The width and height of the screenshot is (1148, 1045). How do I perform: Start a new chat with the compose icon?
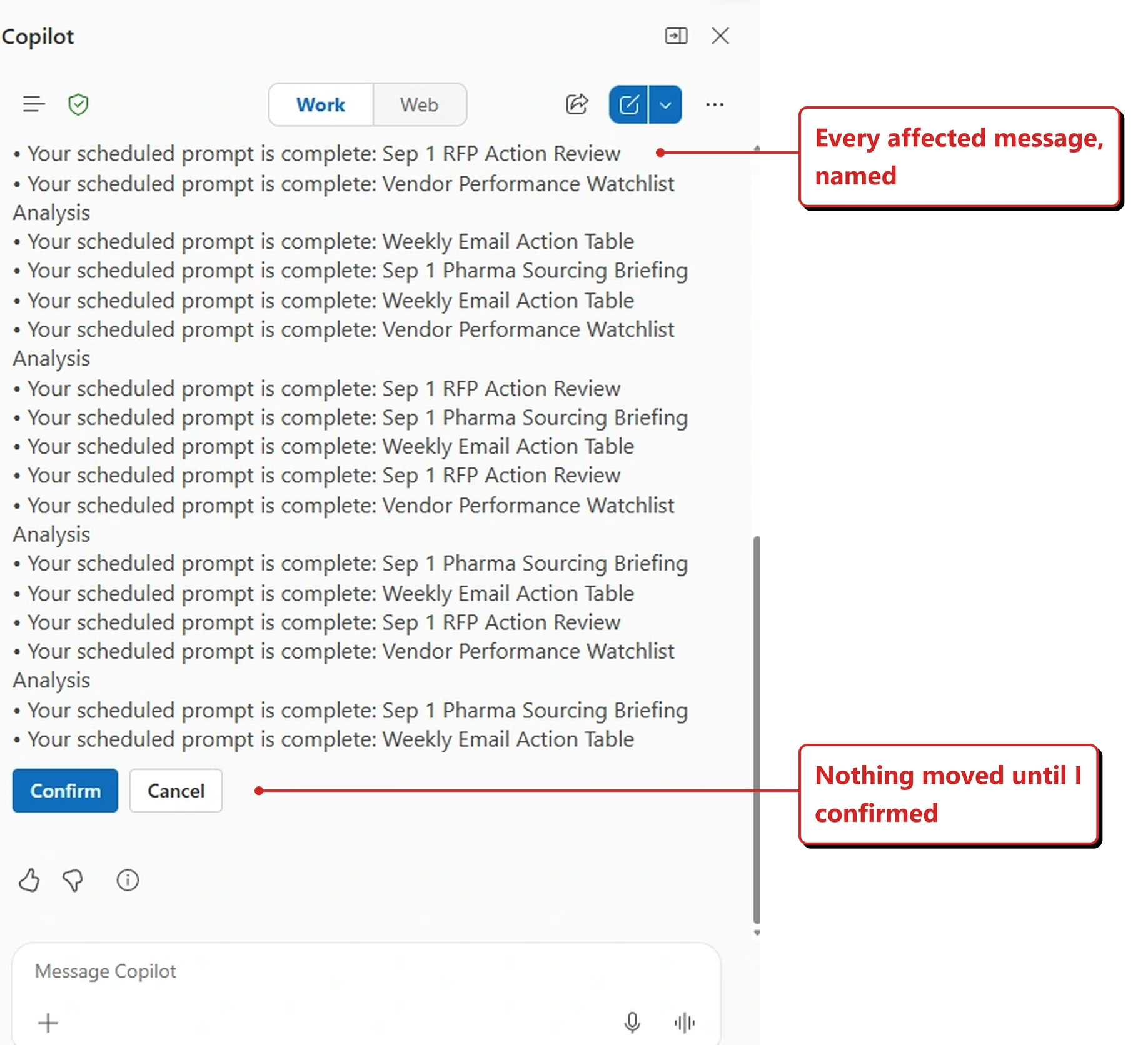point(628,104)
